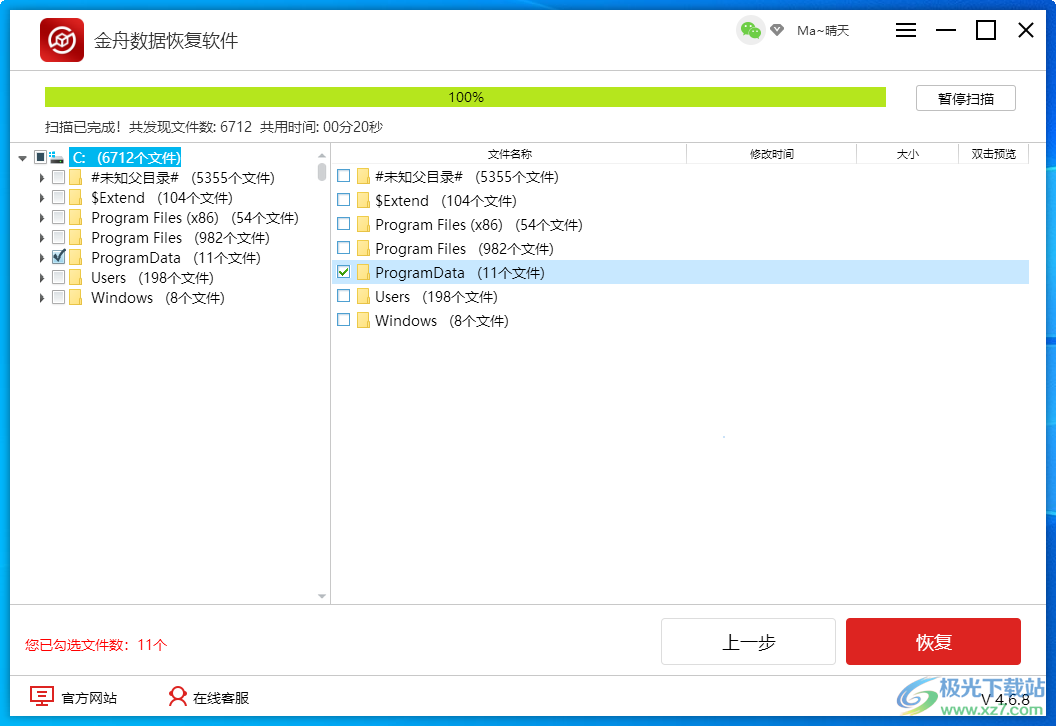Check $Extend checkbox in left tree

coord(59,197)
